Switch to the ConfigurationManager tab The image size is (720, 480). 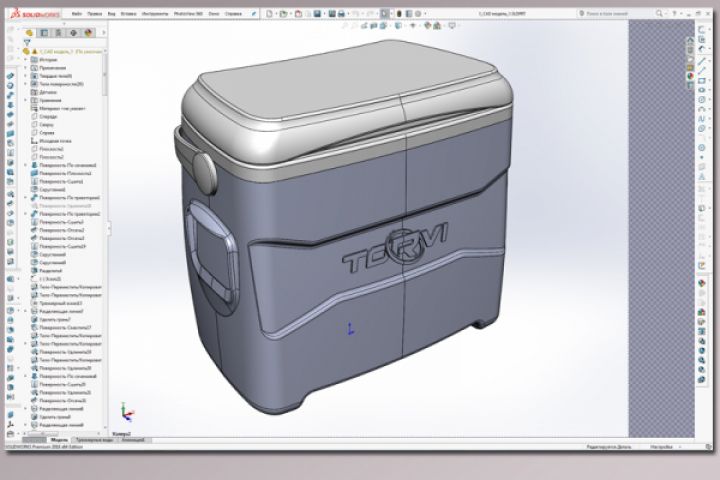(58, 33)
